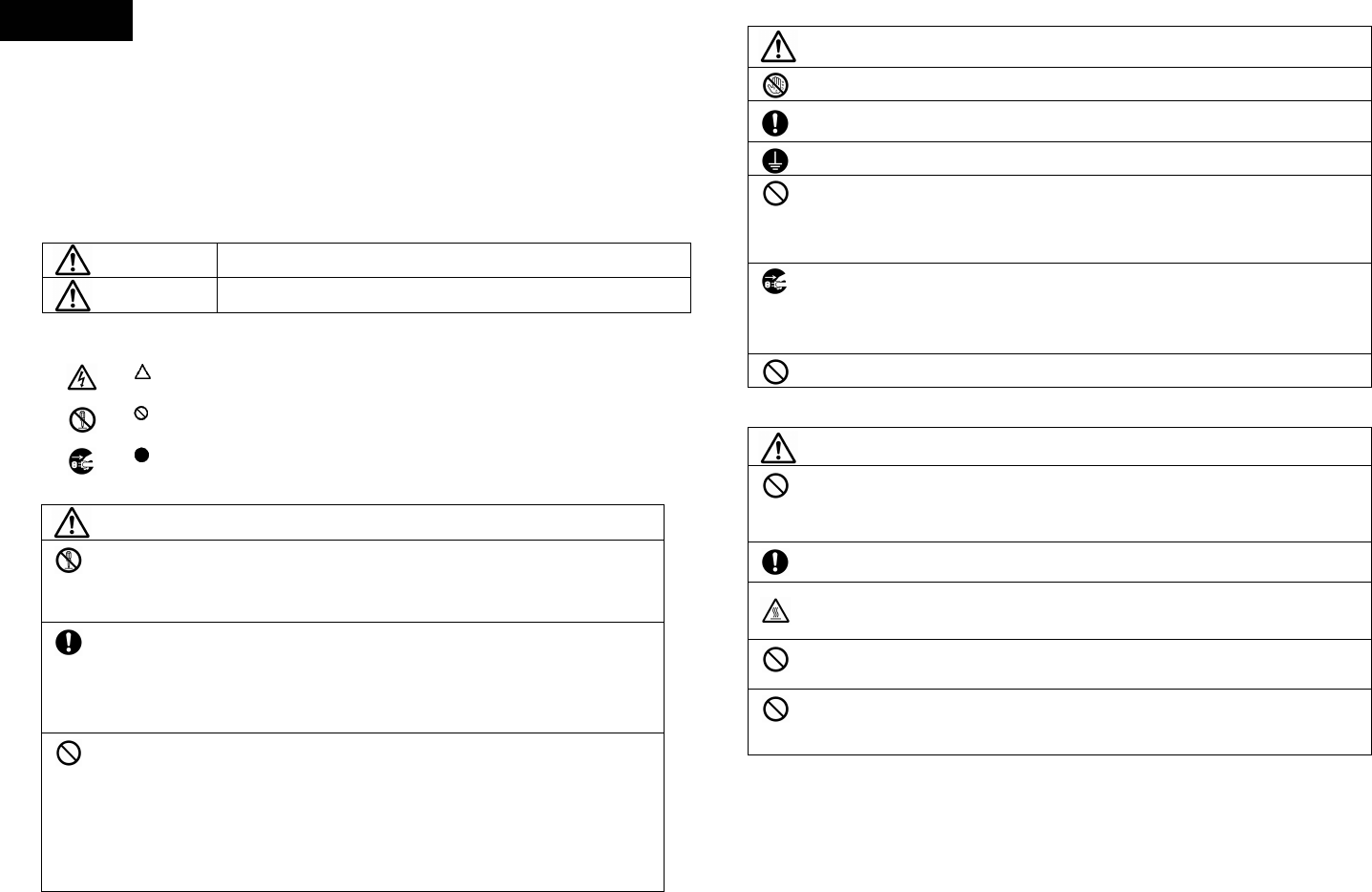
Task: Click the unplug icon in the top-right table
Action: [775, 282]
